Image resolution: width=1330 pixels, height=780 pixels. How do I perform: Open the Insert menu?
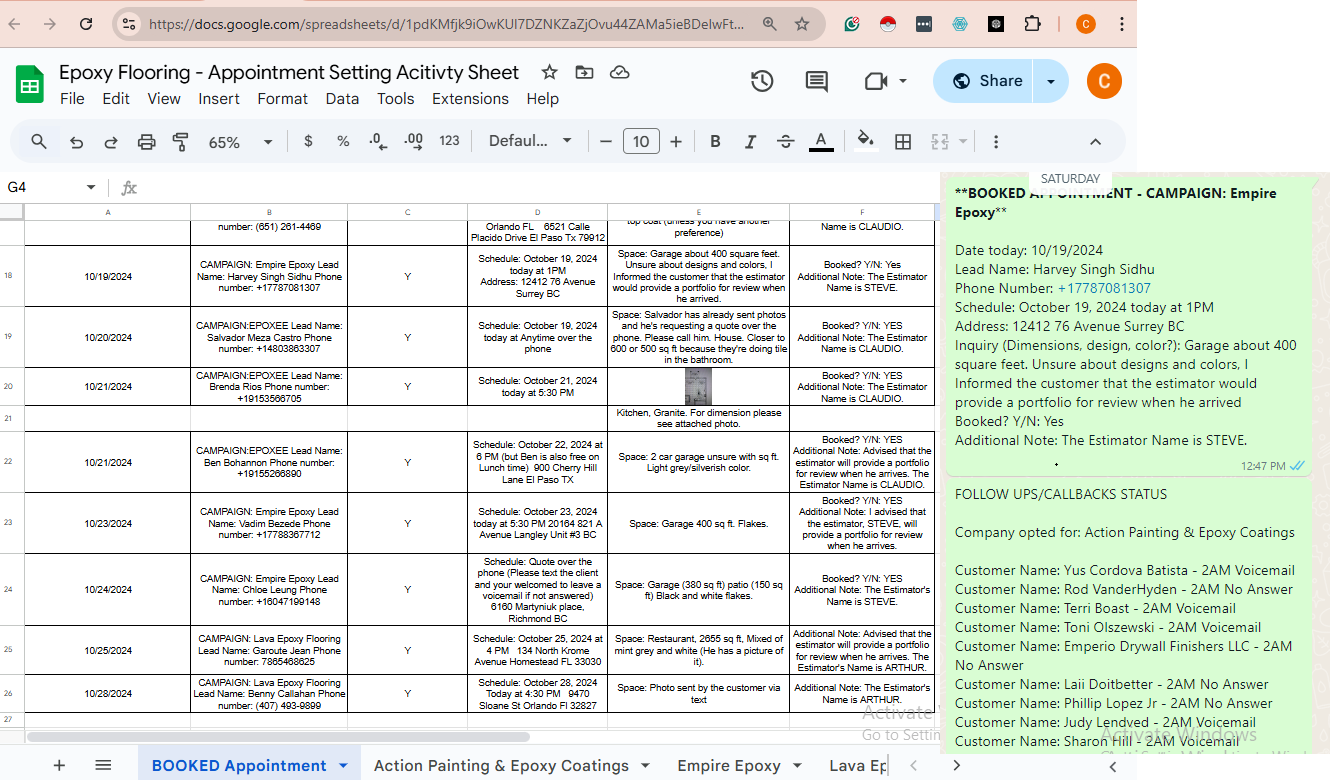(219, 99)
